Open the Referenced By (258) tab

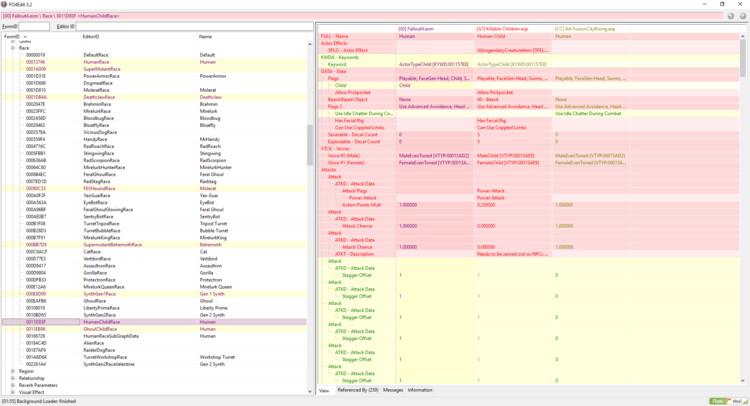coord(358,390)
